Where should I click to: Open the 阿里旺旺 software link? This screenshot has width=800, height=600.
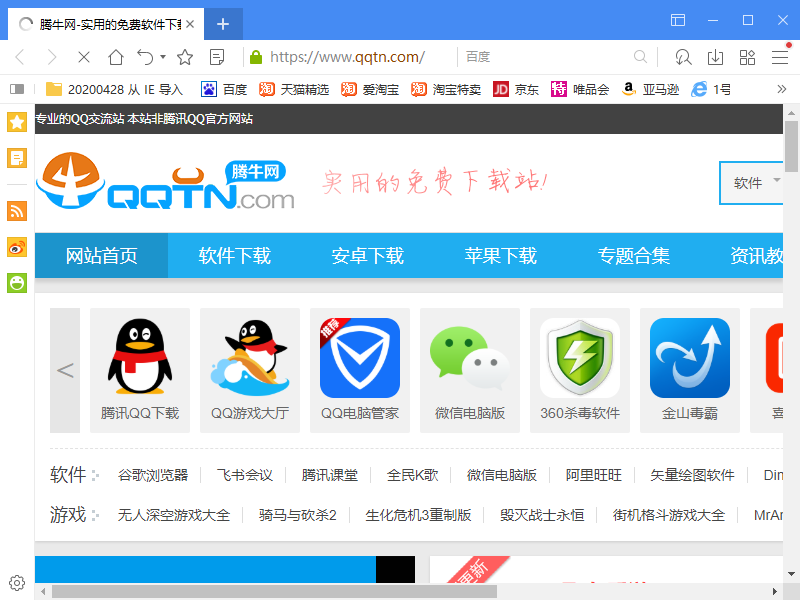[594, 475]
